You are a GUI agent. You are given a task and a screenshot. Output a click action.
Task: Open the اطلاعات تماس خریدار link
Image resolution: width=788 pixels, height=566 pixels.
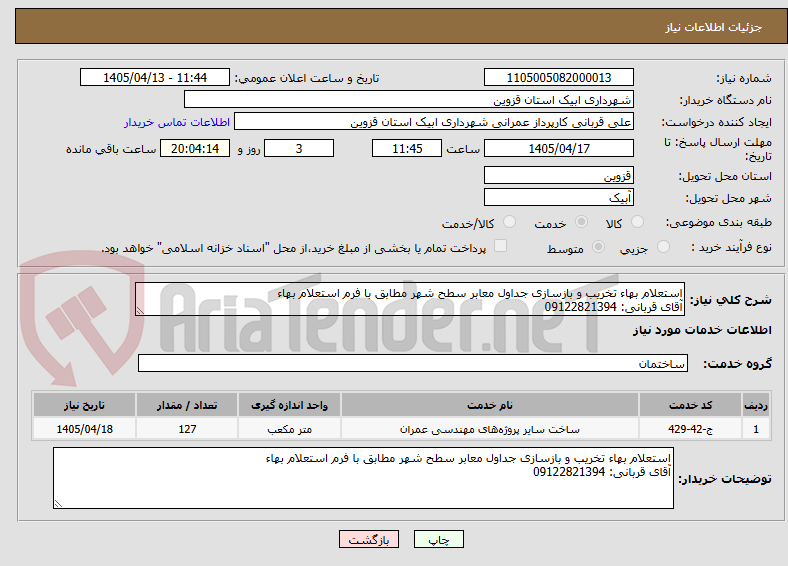pyautogui.click(x=177, y=122)
